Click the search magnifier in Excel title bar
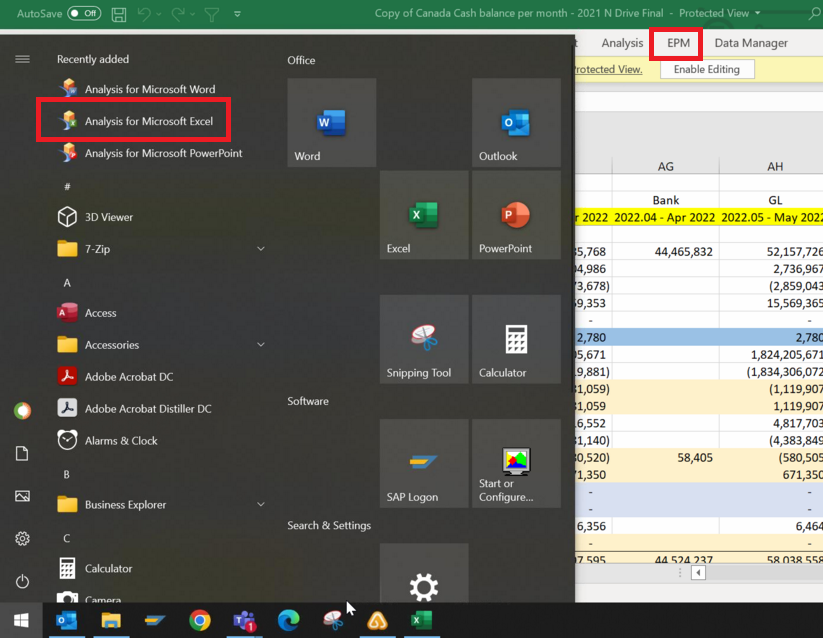The height and width of the screenshot is (638, 823). (x=815, y=13)
